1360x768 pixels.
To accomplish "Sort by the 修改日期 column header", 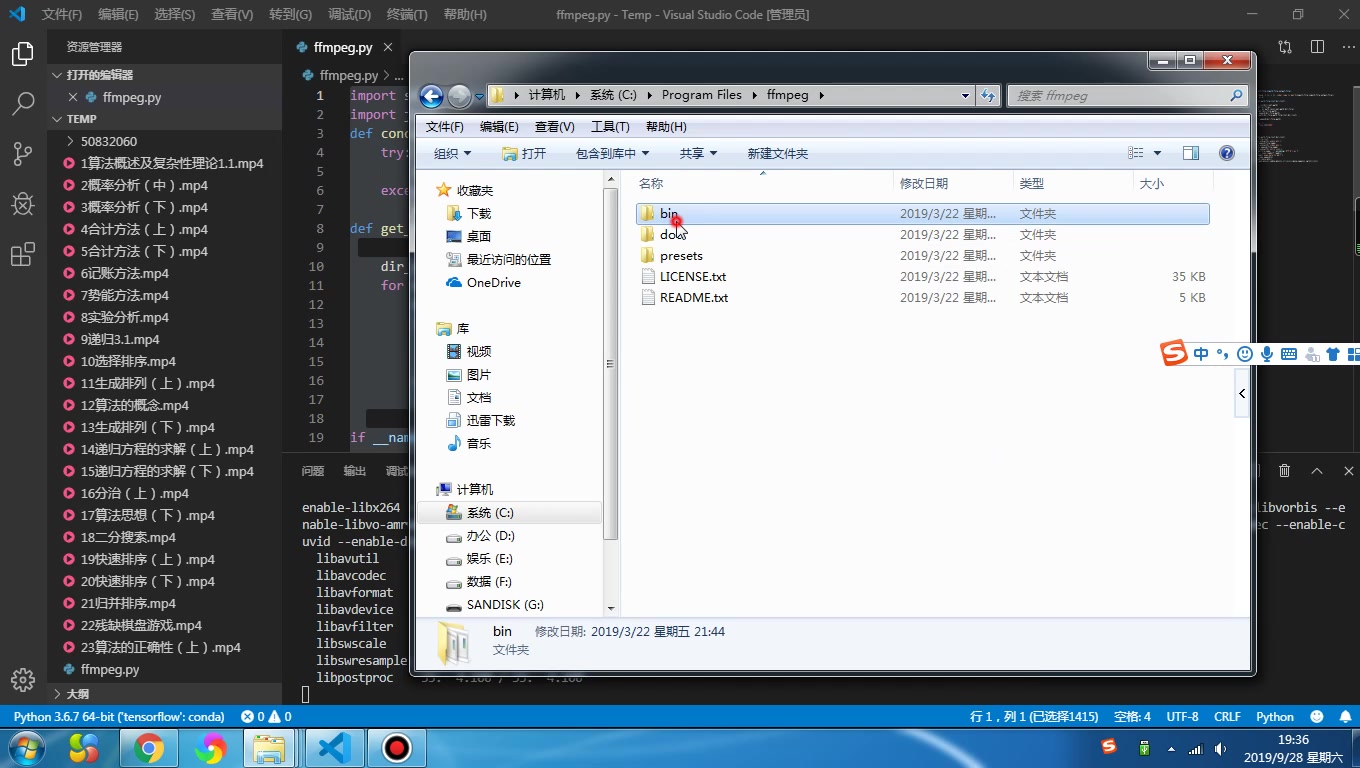I will coord(924,183).
